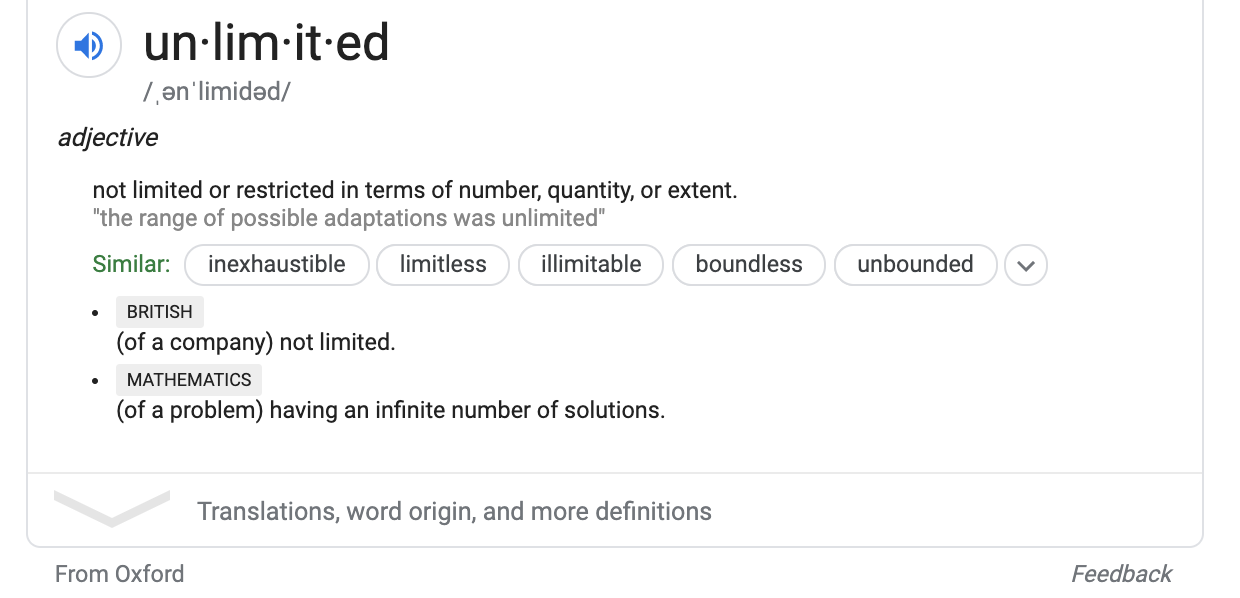Image resolution: width=1240 pixels, height=598 pixels.
Task: Select the 'inexhaustible' synonym chip
Action: pyautogui.click(x=277, y=265)
